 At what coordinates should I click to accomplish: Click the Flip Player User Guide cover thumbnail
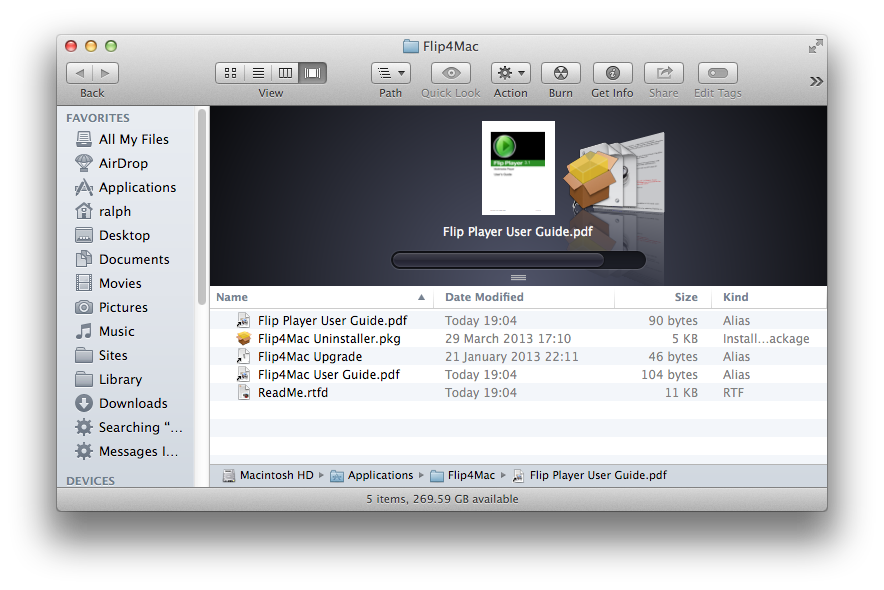[518, 168]
